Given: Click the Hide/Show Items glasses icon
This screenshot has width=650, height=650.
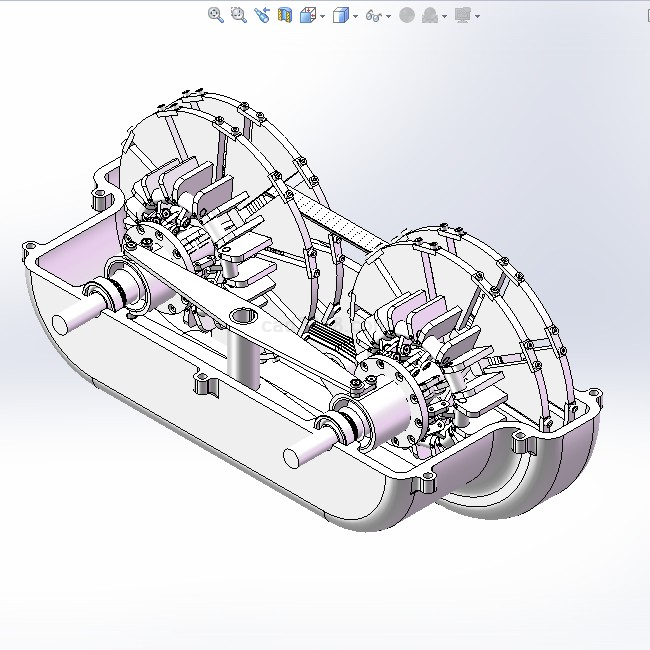Looking at the screenshot, I should click(373, 16).
